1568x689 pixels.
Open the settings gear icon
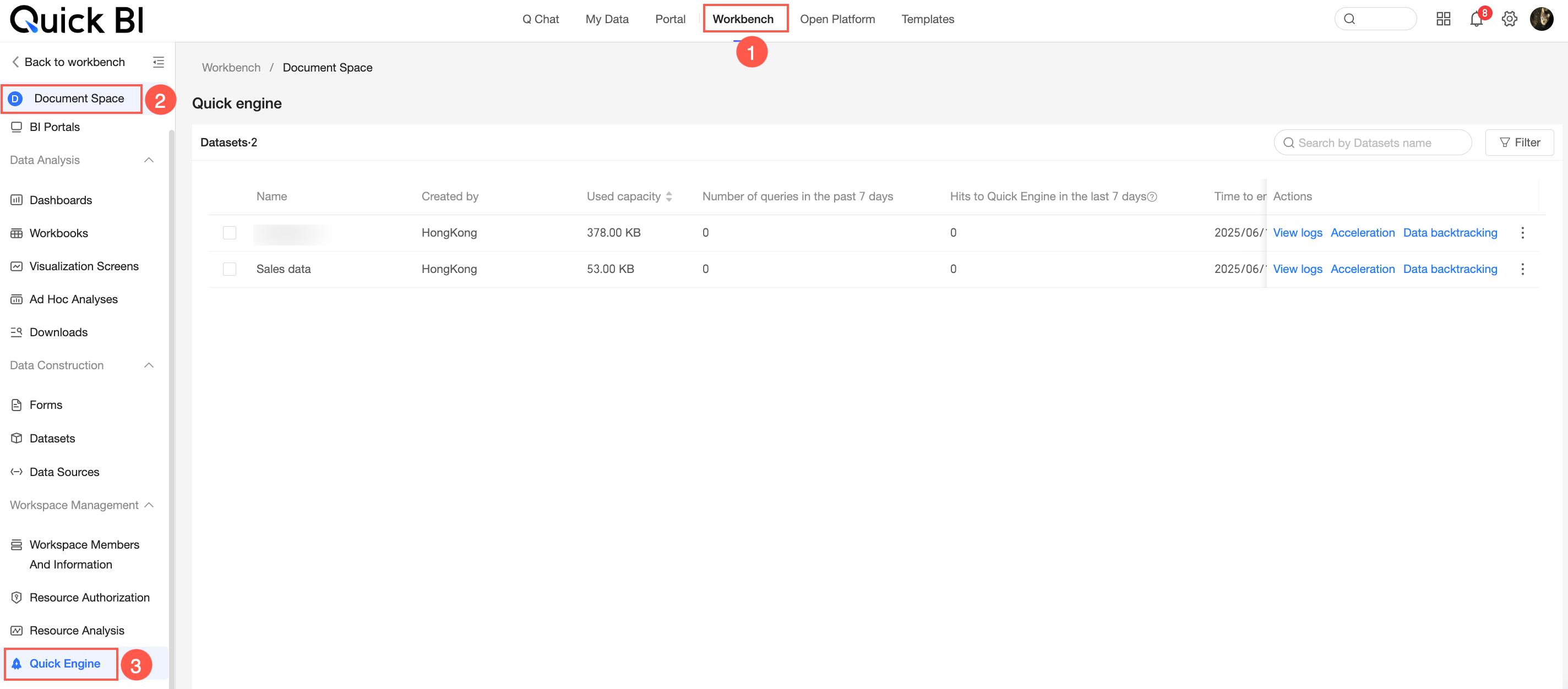(x=1510, y=19)
